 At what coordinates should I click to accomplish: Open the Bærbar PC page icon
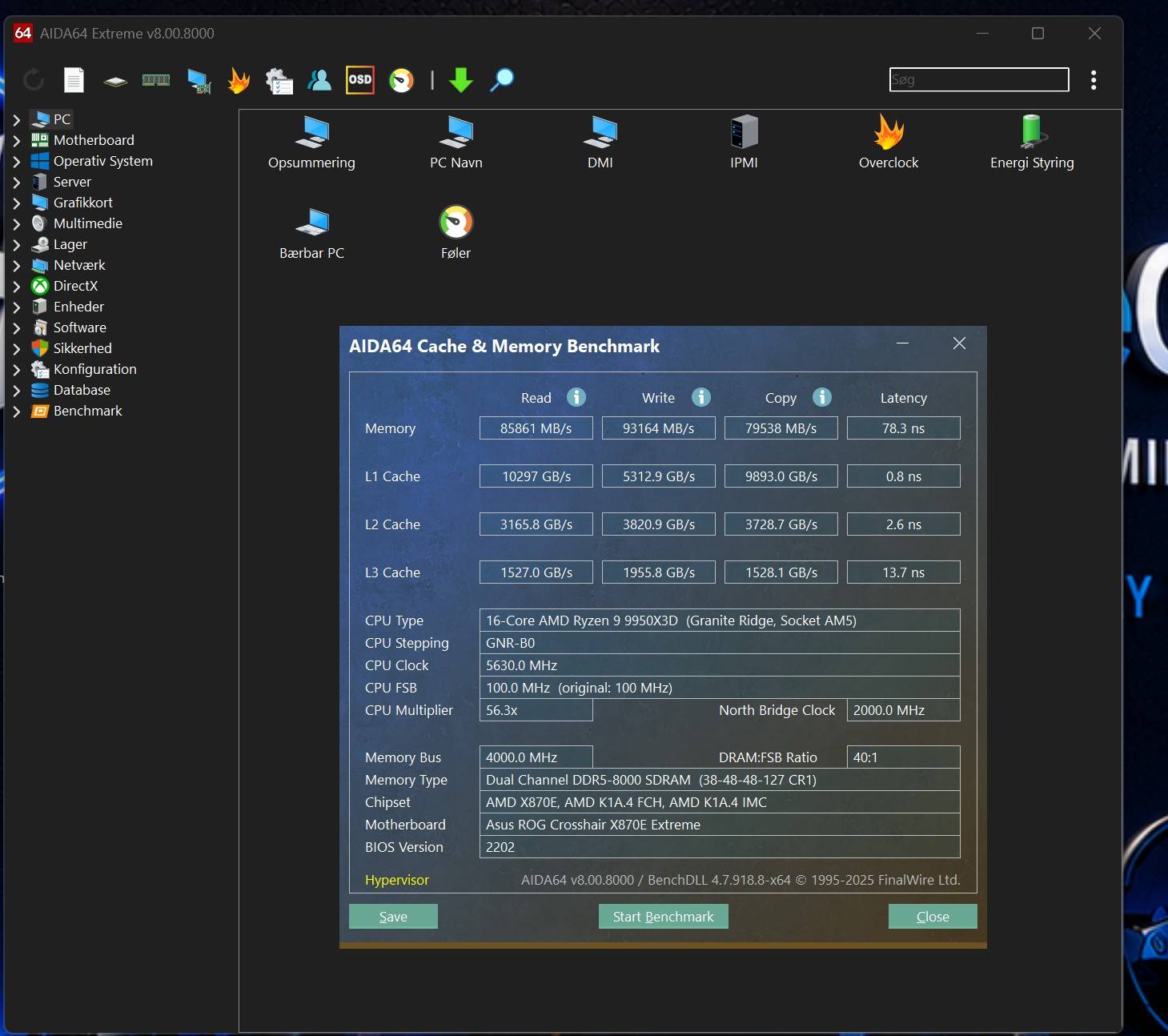311,233
